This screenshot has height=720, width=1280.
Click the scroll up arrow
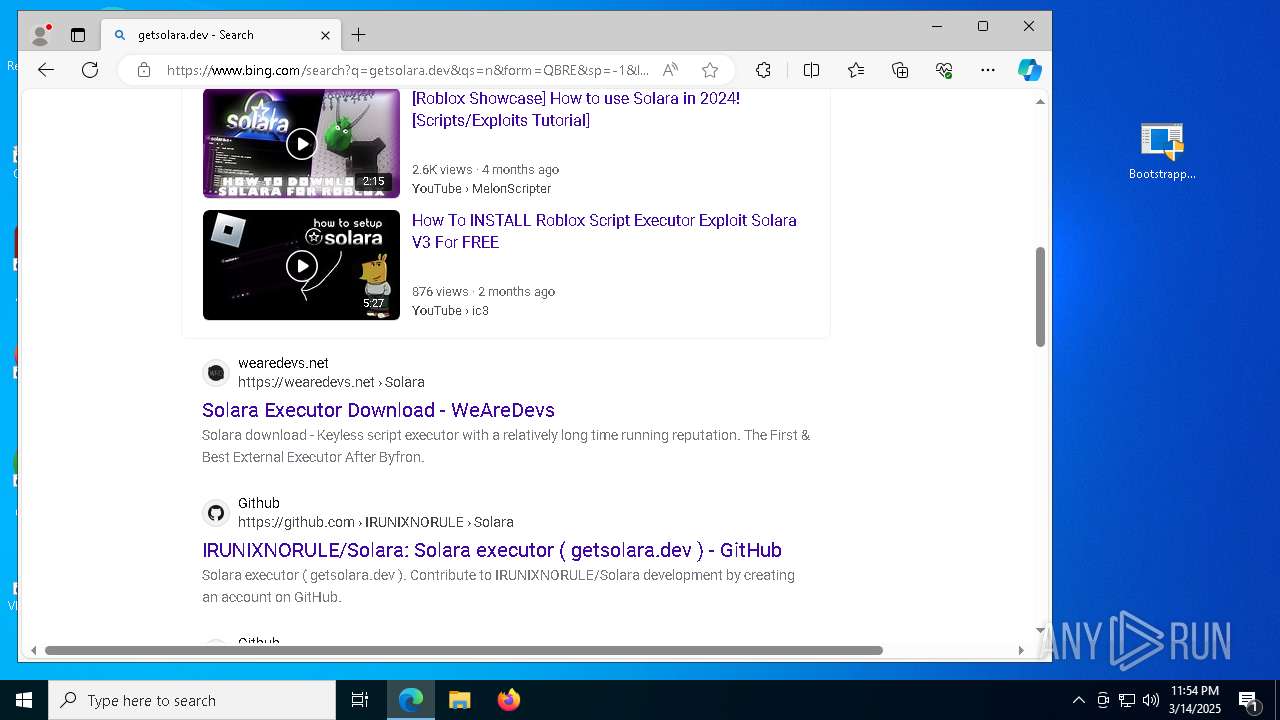(1040, 102)
